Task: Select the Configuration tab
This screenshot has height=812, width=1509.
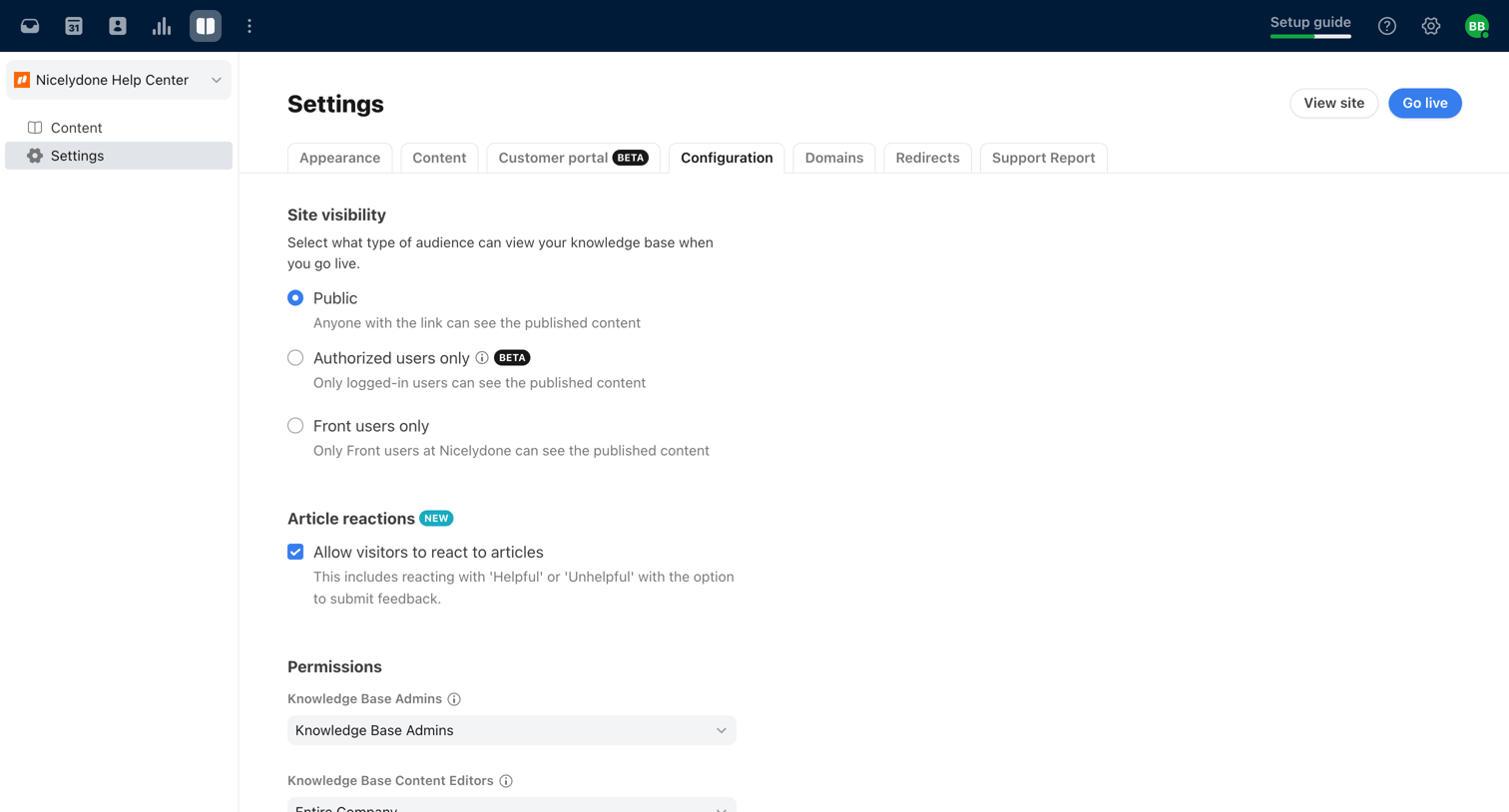Action: 727,158
